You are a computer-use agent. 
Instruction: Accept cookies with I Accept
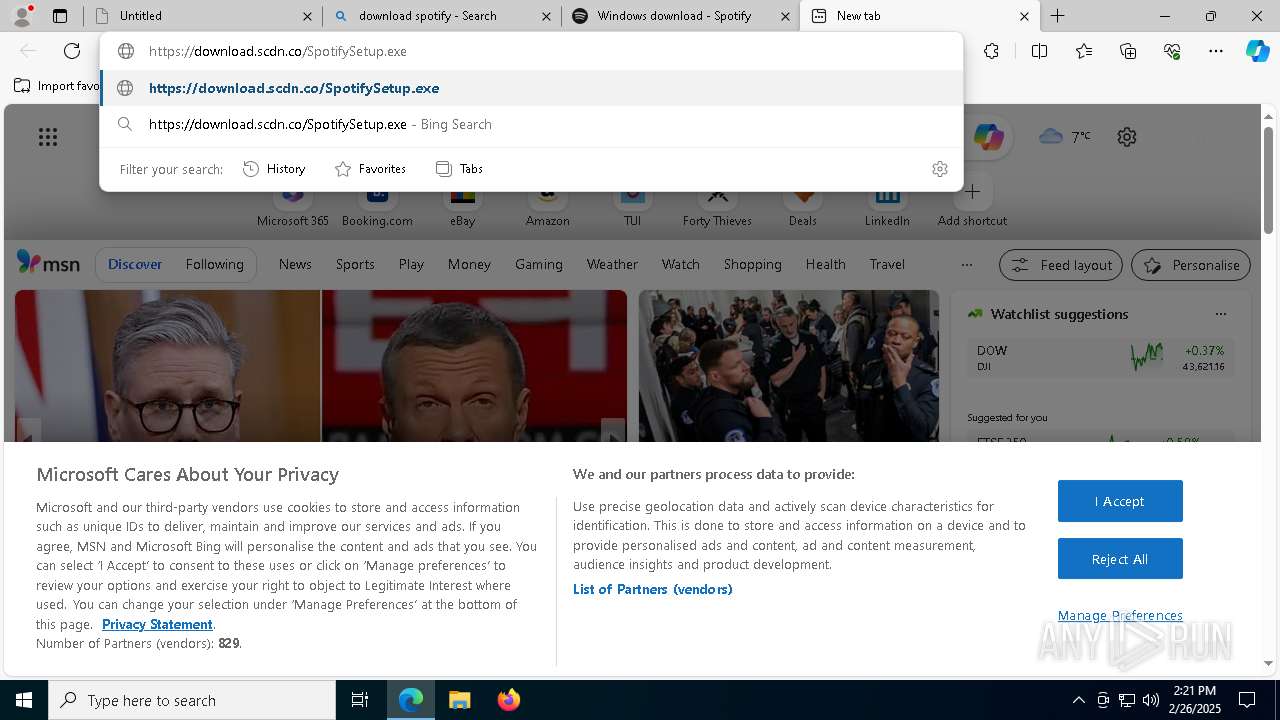[x=1120, y=501]
